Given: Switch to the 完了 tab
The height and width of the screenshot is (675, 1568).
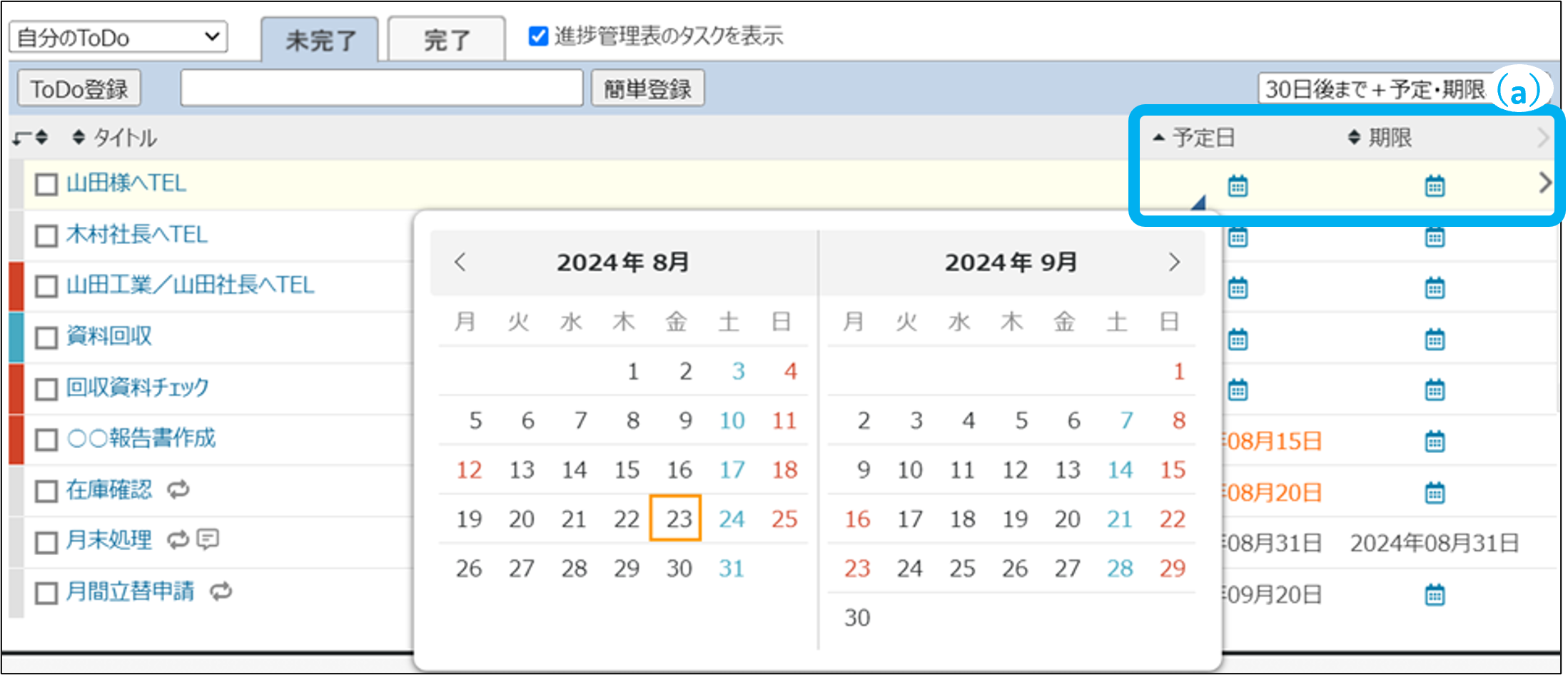Looking at the screenshot, I should (x=447, y=40).
